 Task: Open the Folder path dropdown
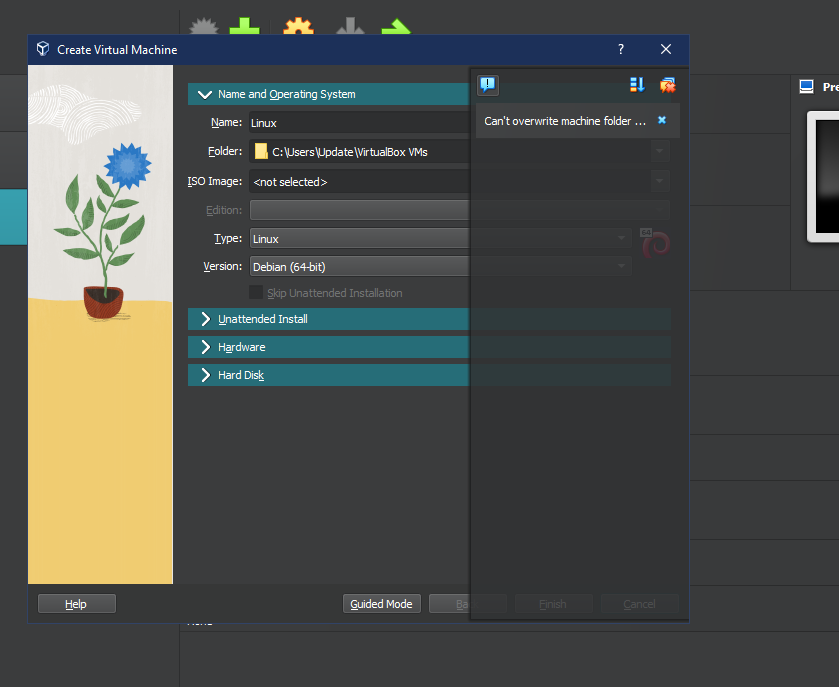pos(660,151)
